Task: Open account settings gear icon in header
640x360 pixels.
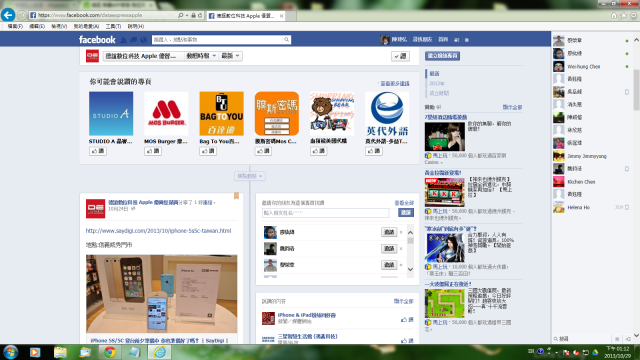Action: (x=467, y=40)
